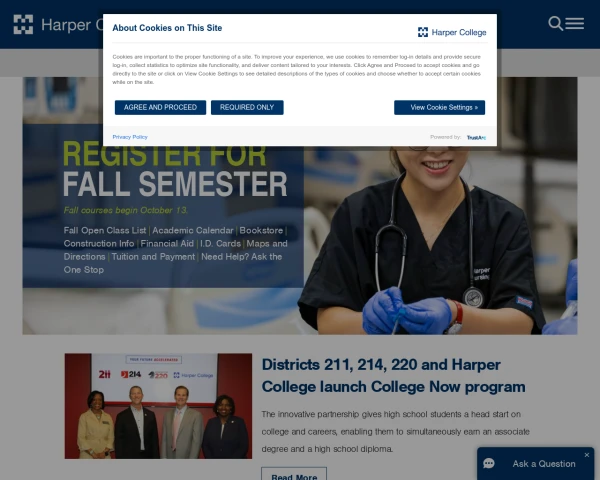Click Agree and Proceed button
This screenshot has width=600, height=480.
coord(160,108)
